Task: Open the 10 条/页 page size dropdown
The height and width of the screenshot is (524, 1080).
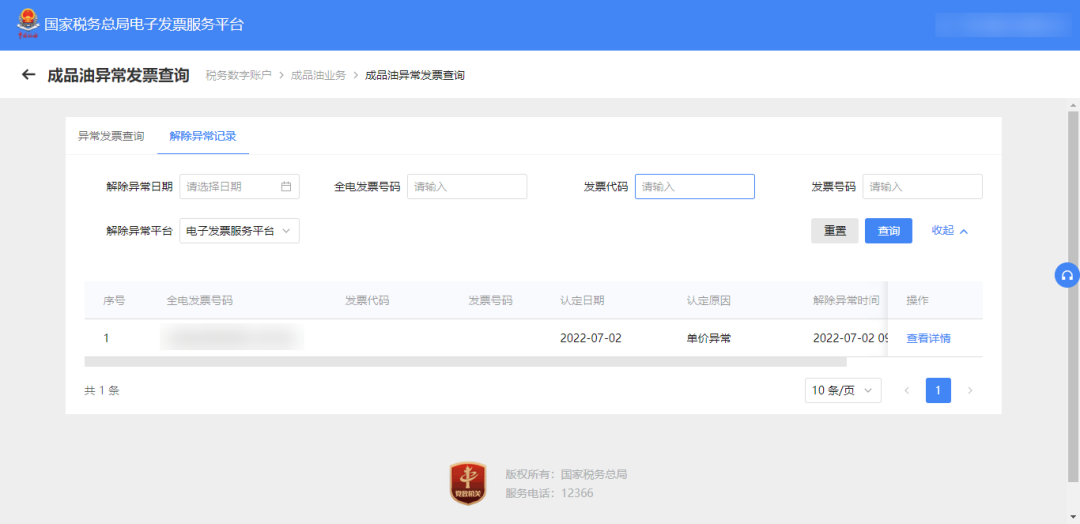Action: point(843,390)
